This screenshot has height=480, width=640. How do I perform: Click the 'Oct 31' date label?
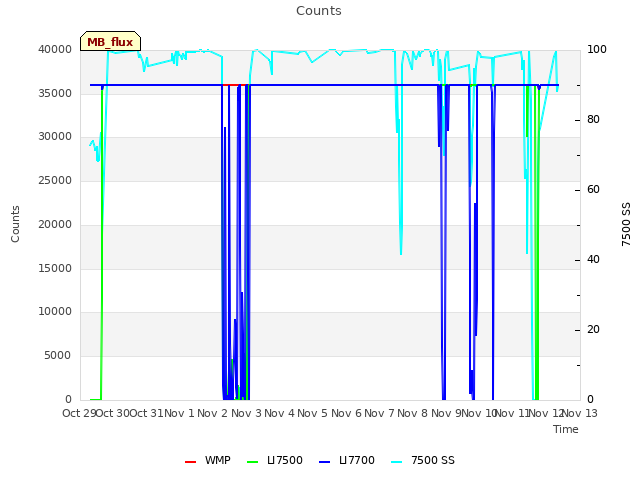point(147,413)
